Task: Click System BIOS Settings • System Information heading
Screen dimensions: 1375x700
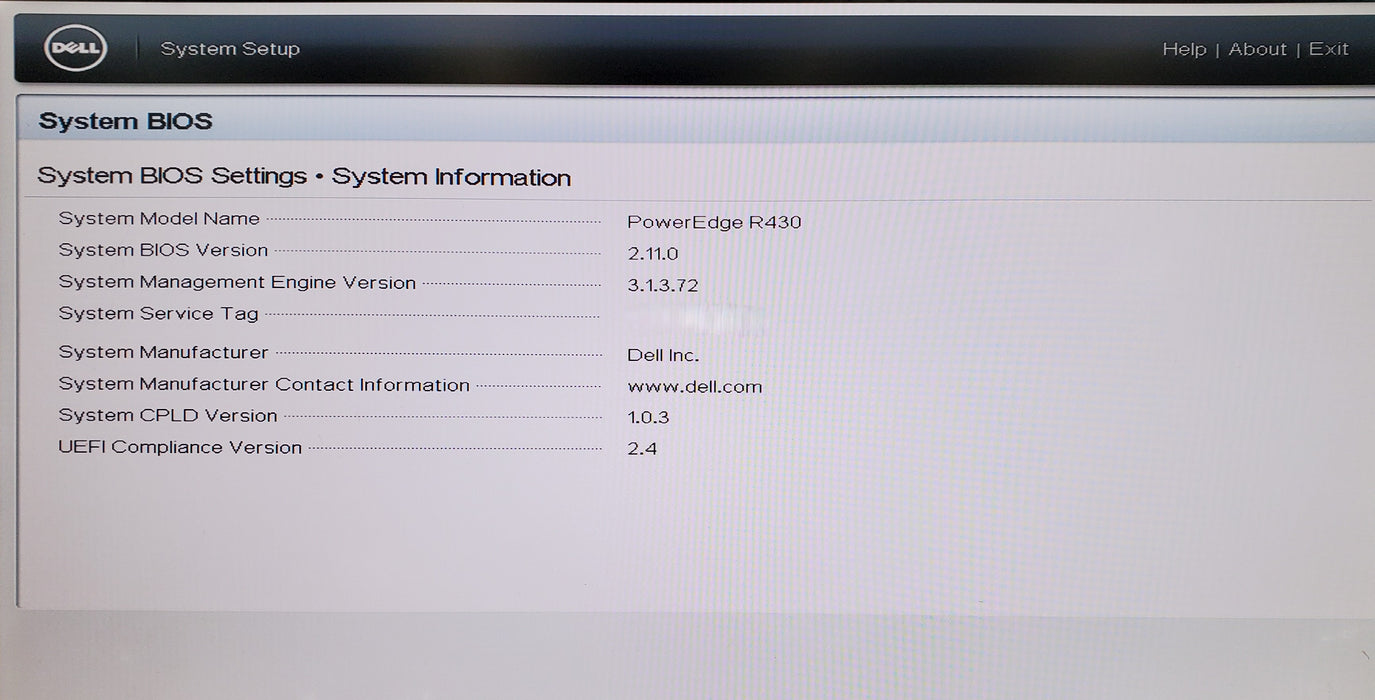Action: pos(304,177)
